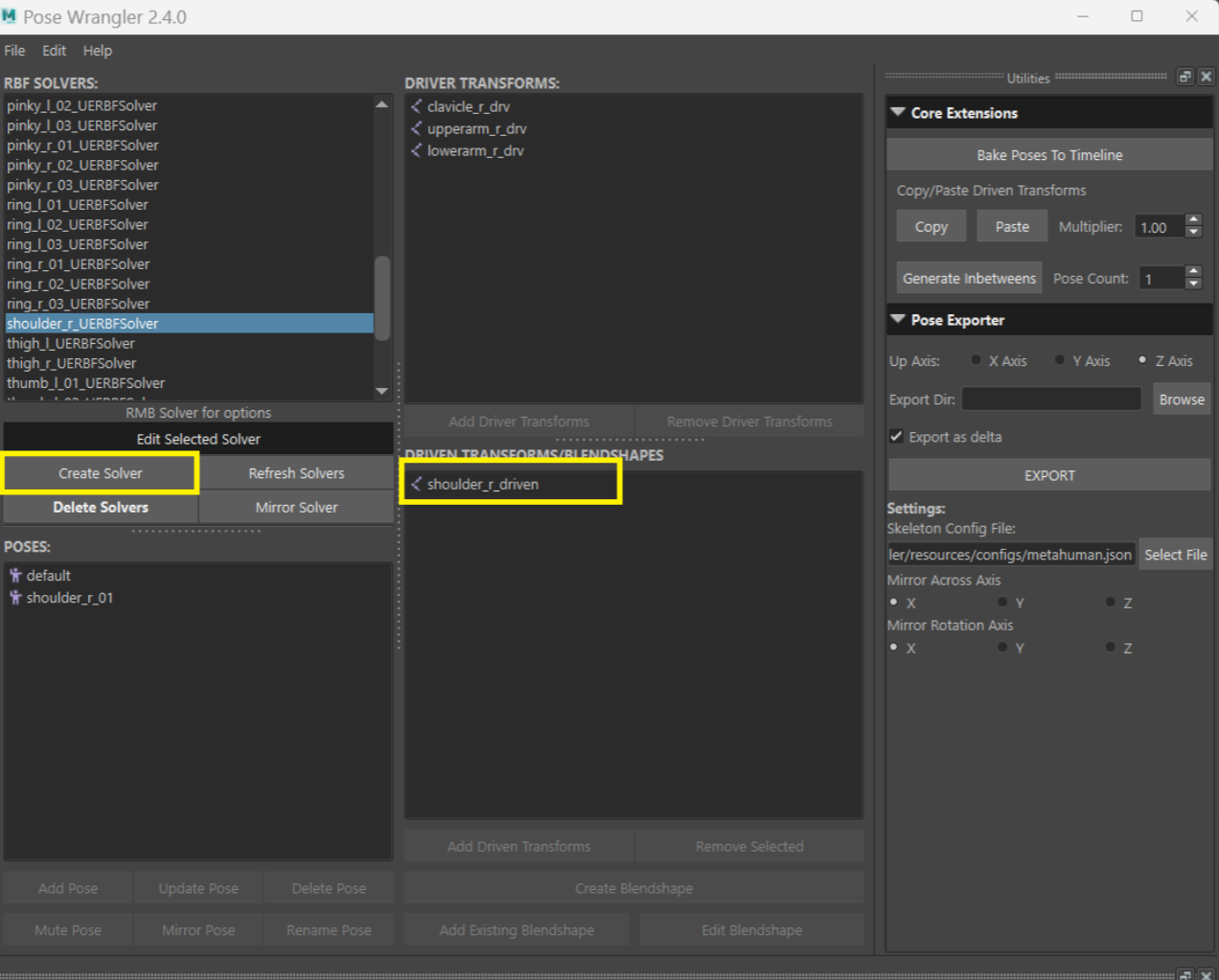
Task: Click the default pose figure icon
Action: coord(15,575)
